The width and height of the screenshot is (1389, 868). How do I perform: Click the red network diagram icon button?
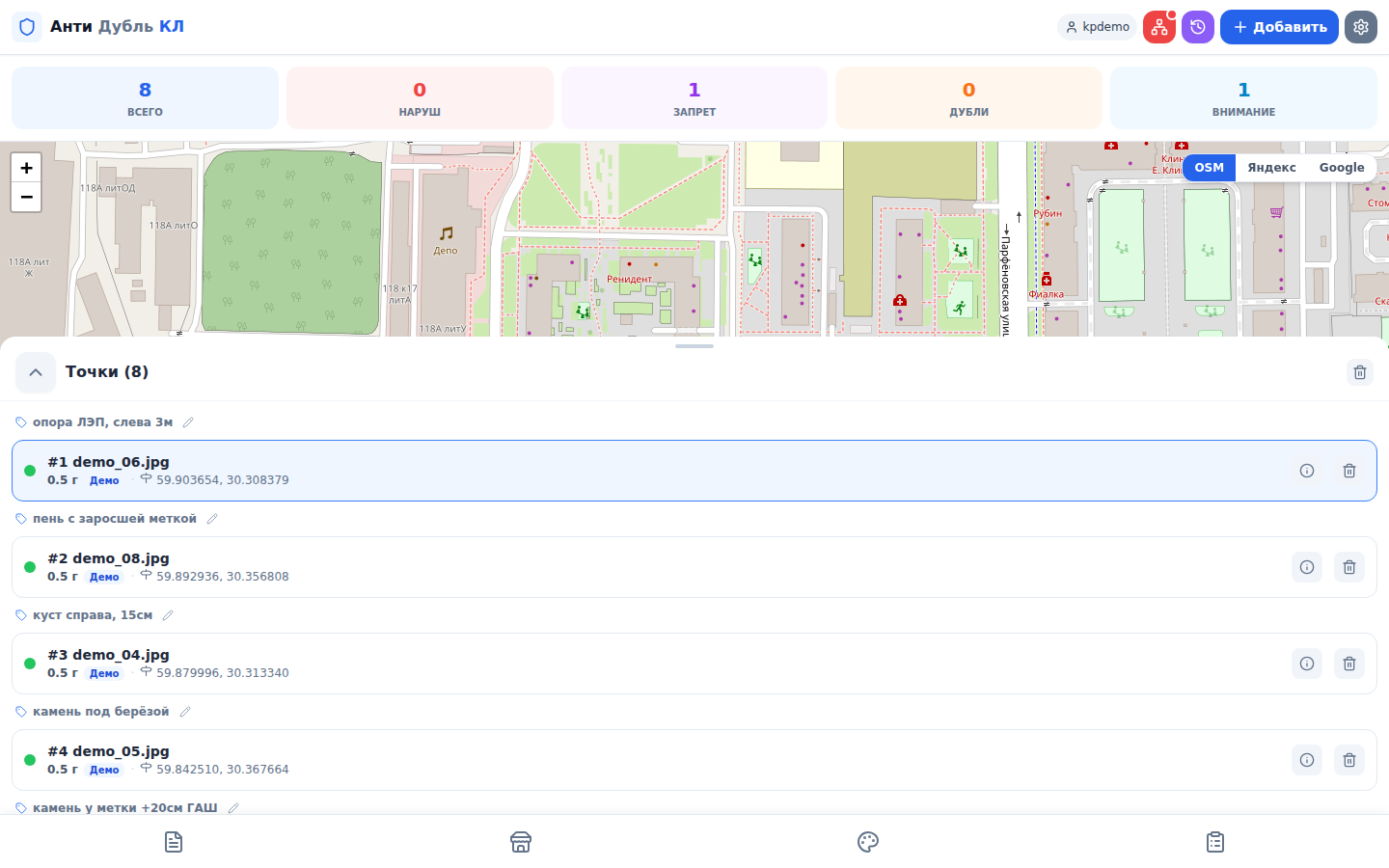click(x=1158, y=27)
